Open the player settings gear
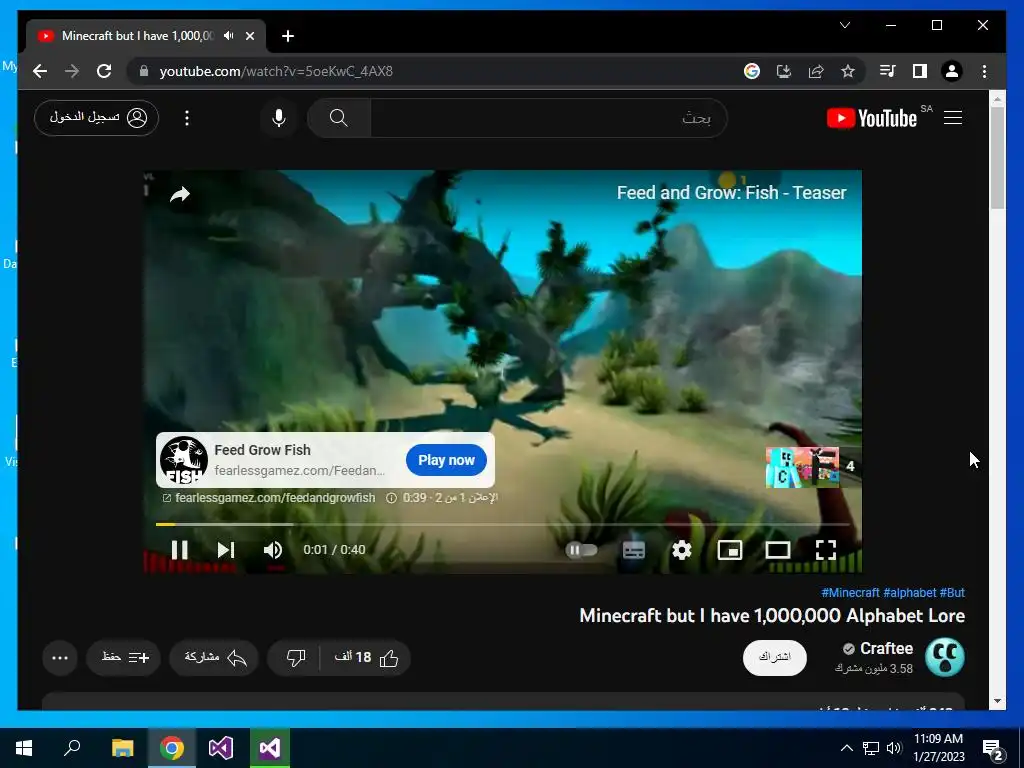Viewport: 1024px width, 768px height. point(682,550)
